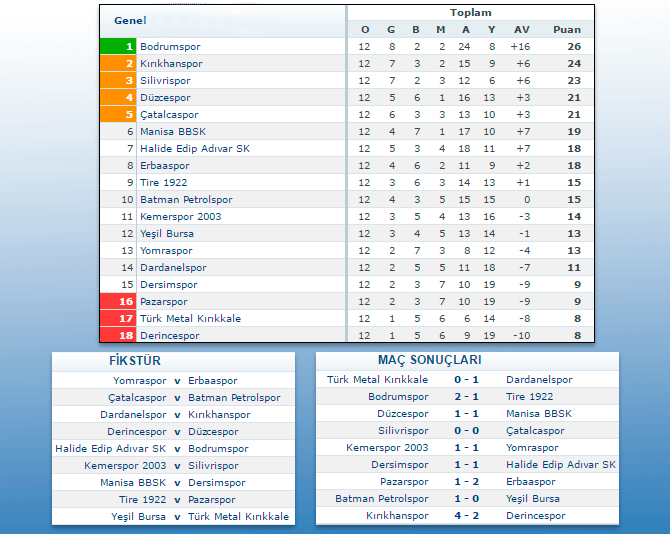Click red rank 16 relegation badge
Image resolution: width=670 pixels, height=534 pixels.
(x=117, y=302)
